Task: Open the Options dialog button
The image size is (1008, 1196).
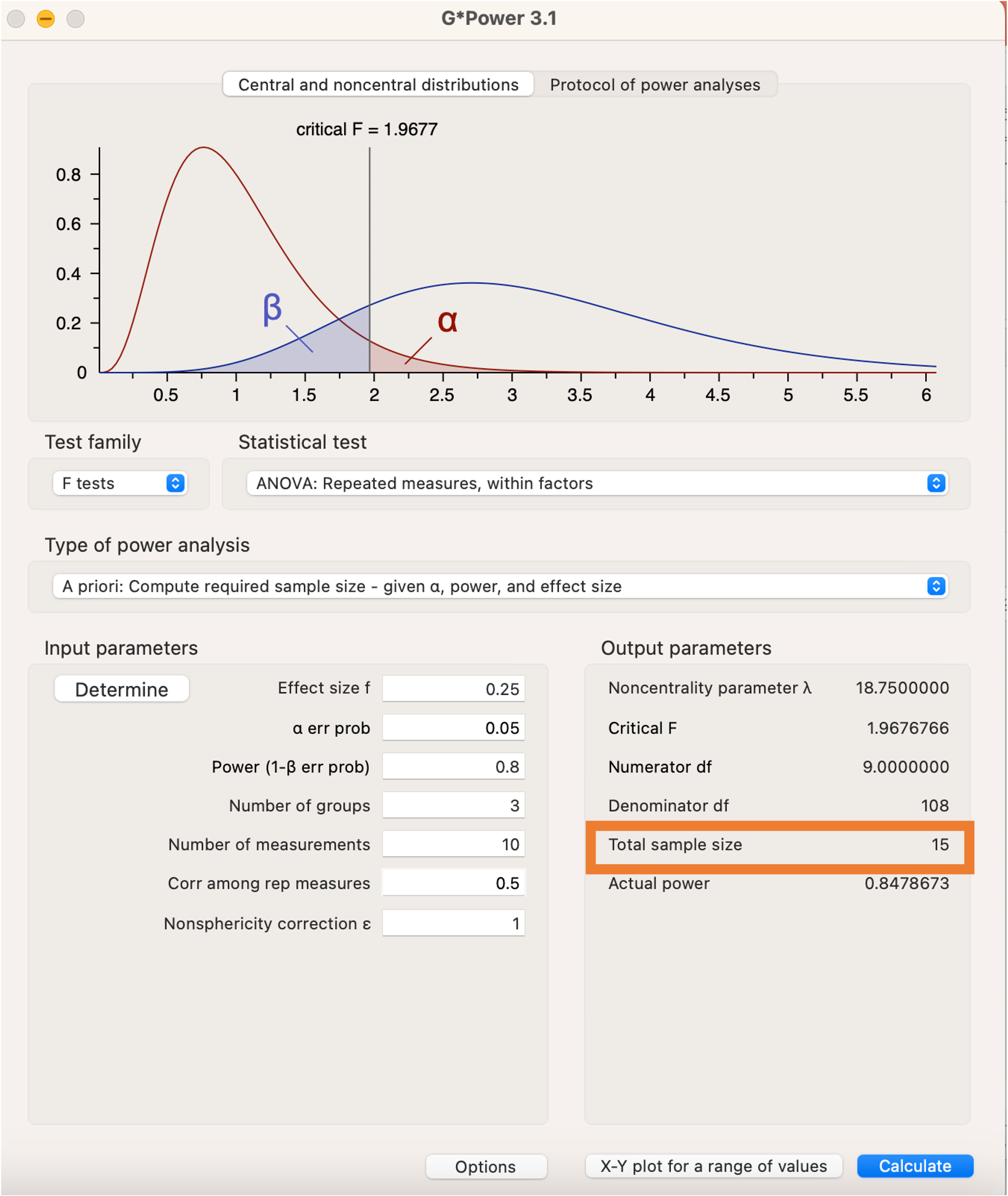Action: pyautogui.click(x=486, y=1166)
